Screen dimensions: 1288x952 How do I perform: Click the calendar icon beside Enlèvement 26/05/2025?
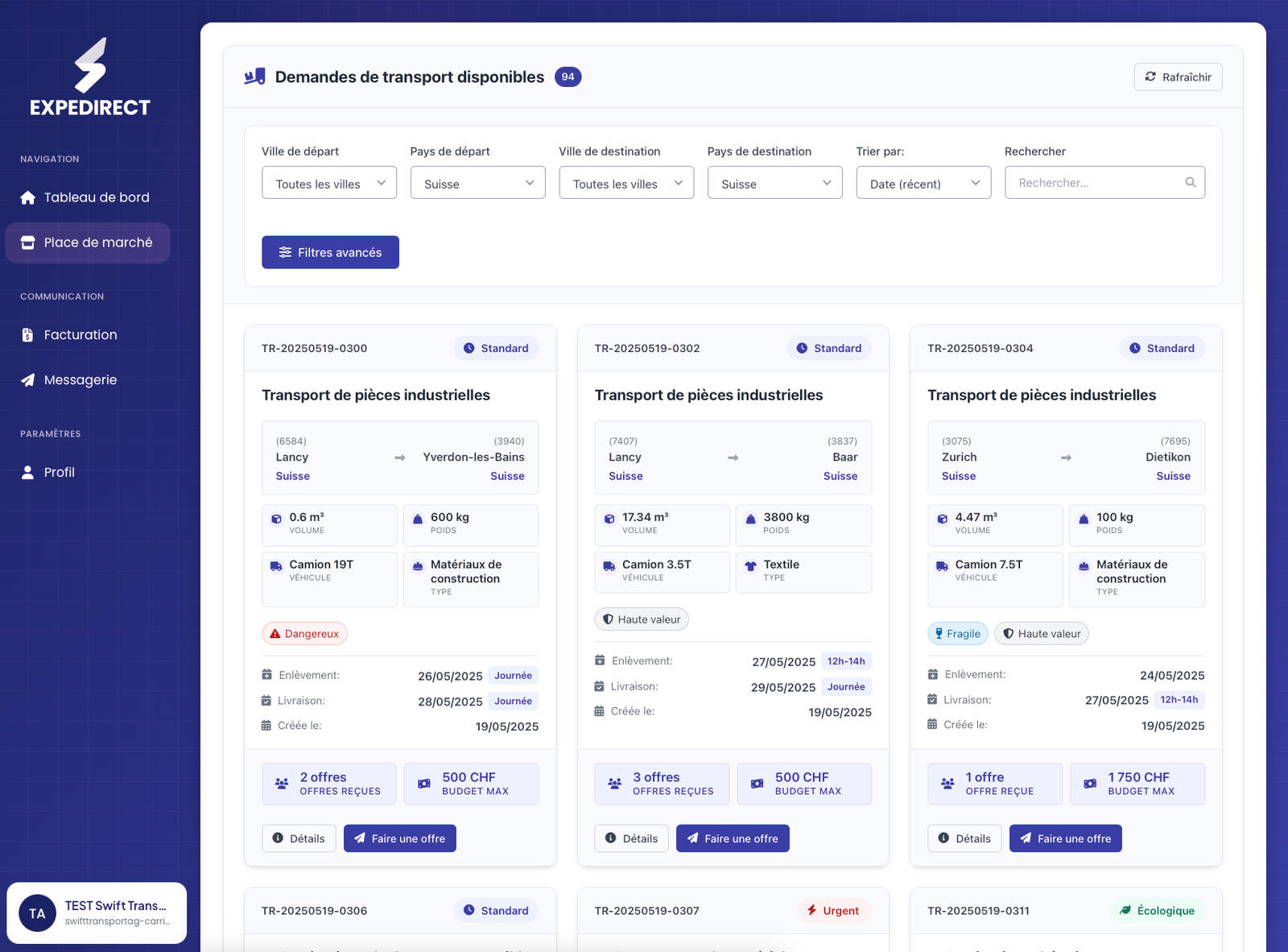point(266,675)
